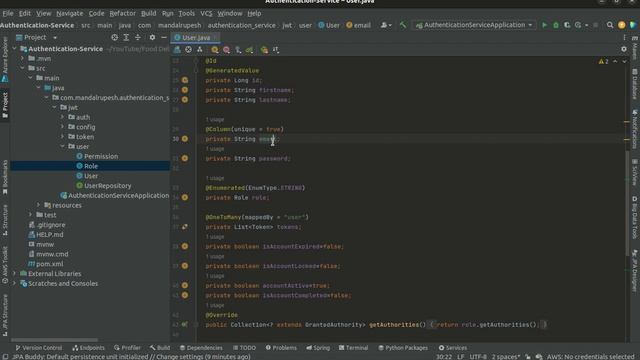Screen dimensions: 640x360
Task: Open editor tab options three-dots icon
Action: [x=624, y=38]
